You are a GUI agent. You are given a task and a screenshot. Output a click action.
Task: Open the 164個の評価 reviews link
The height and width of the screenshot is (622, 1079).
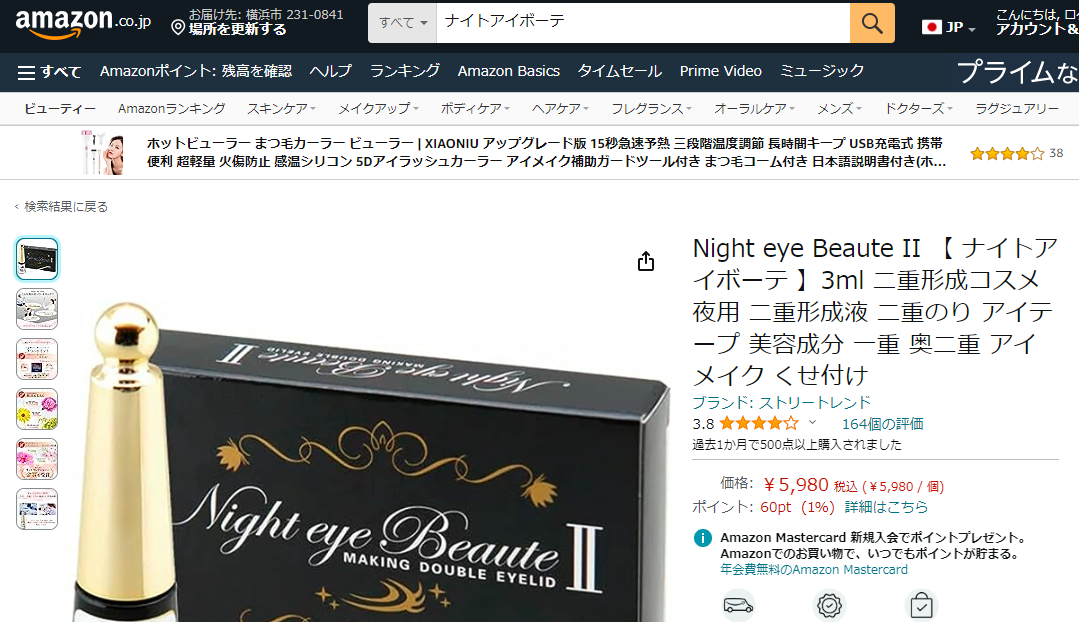(x=883, y=424)
